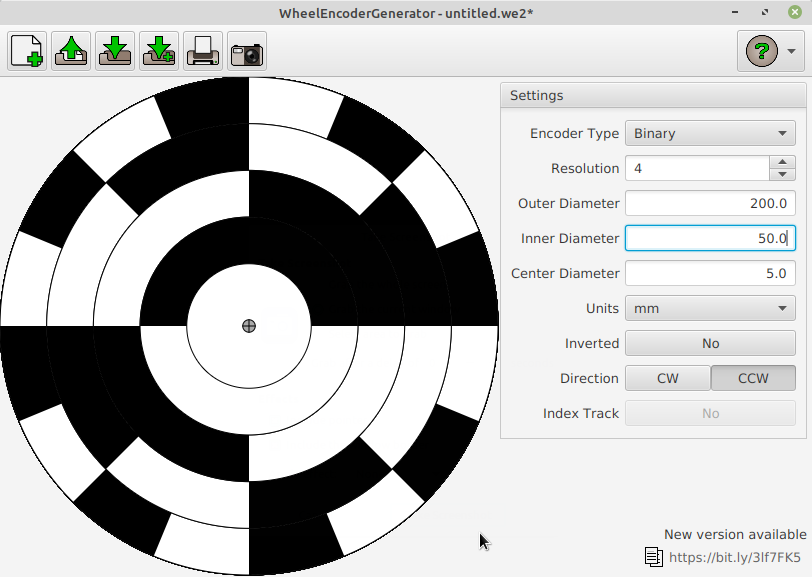812x577 pixels.
Task: Keep CCW direction selected
Action: click(753, 378)
